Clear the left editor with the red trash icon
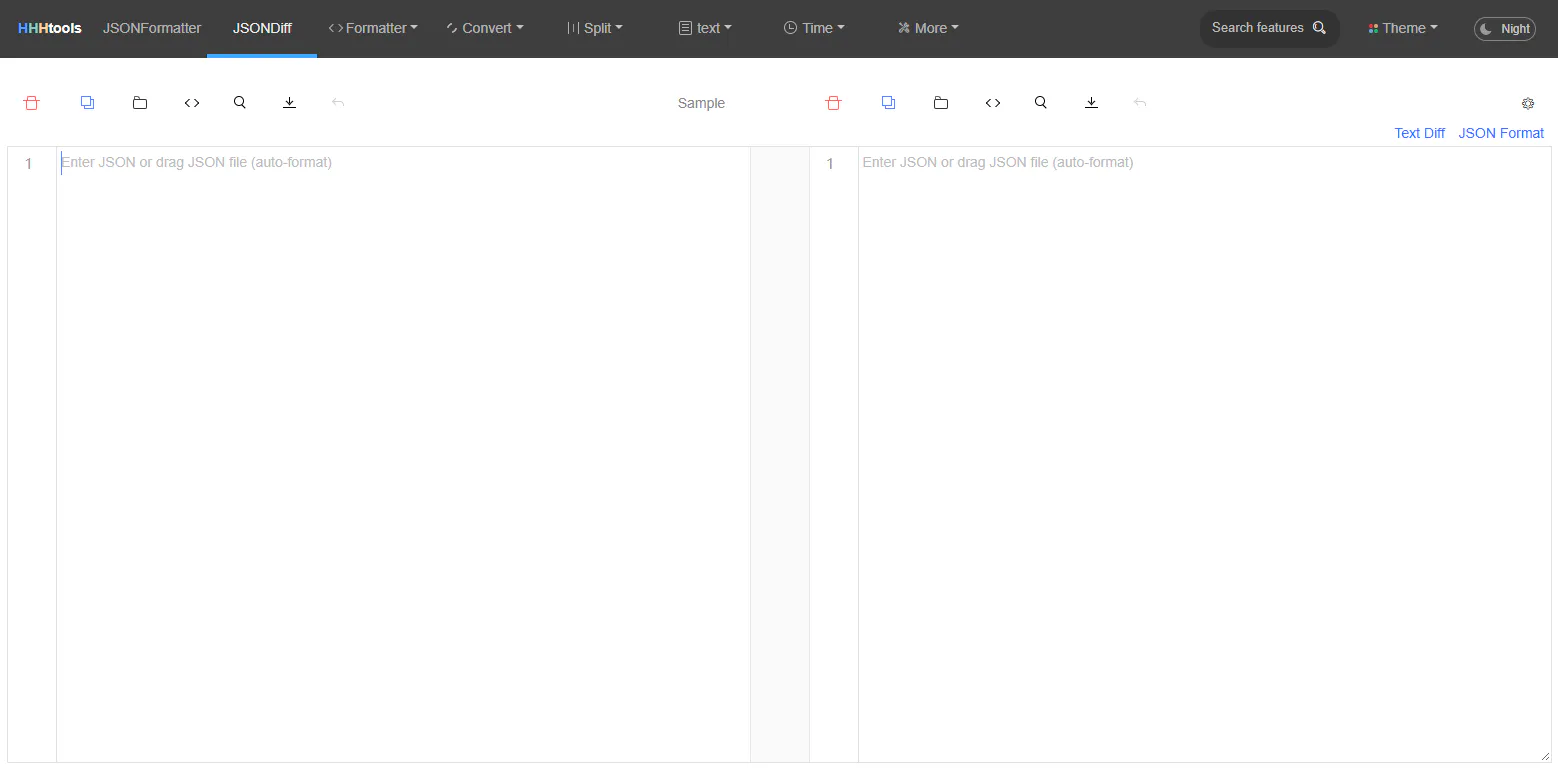This screenshot has height=773, width=1558. (31, 103)
